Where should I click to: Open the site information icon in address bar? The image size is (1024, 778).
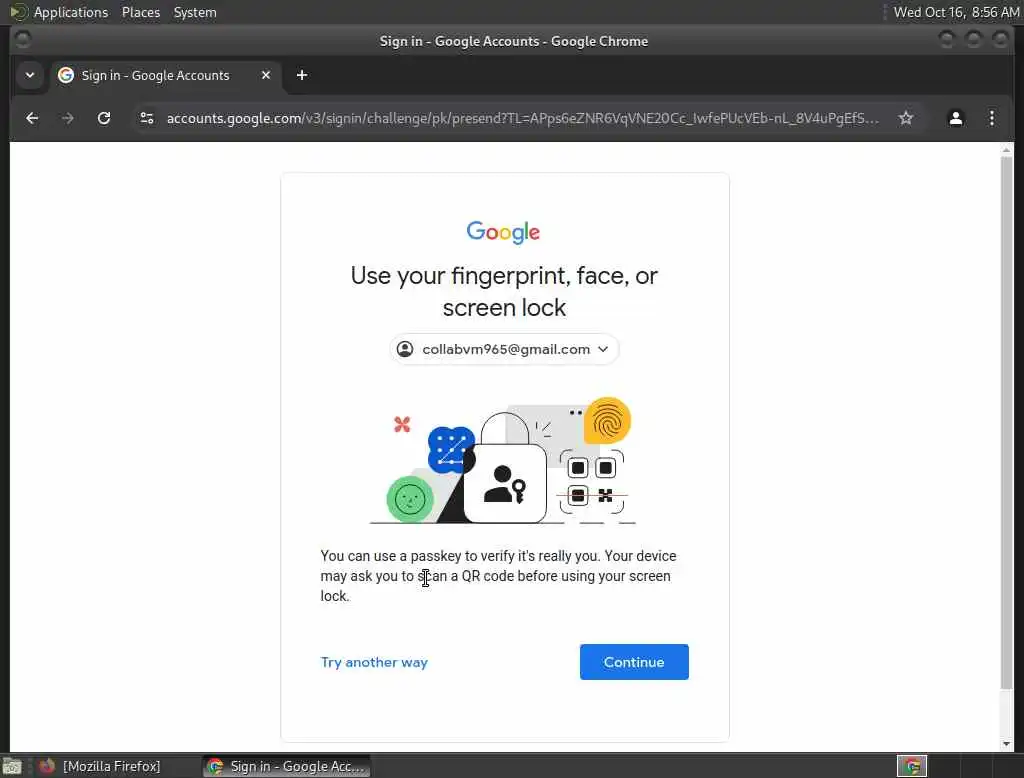(147, 118)
